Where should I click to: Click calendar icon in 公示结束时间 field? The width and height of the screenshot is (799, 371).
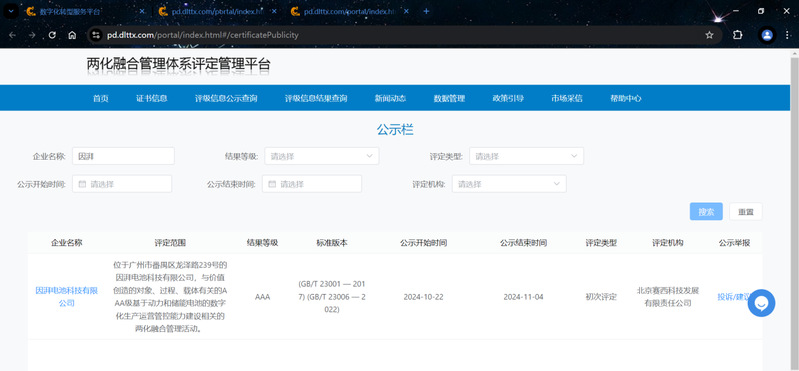[x=272, y=184]
